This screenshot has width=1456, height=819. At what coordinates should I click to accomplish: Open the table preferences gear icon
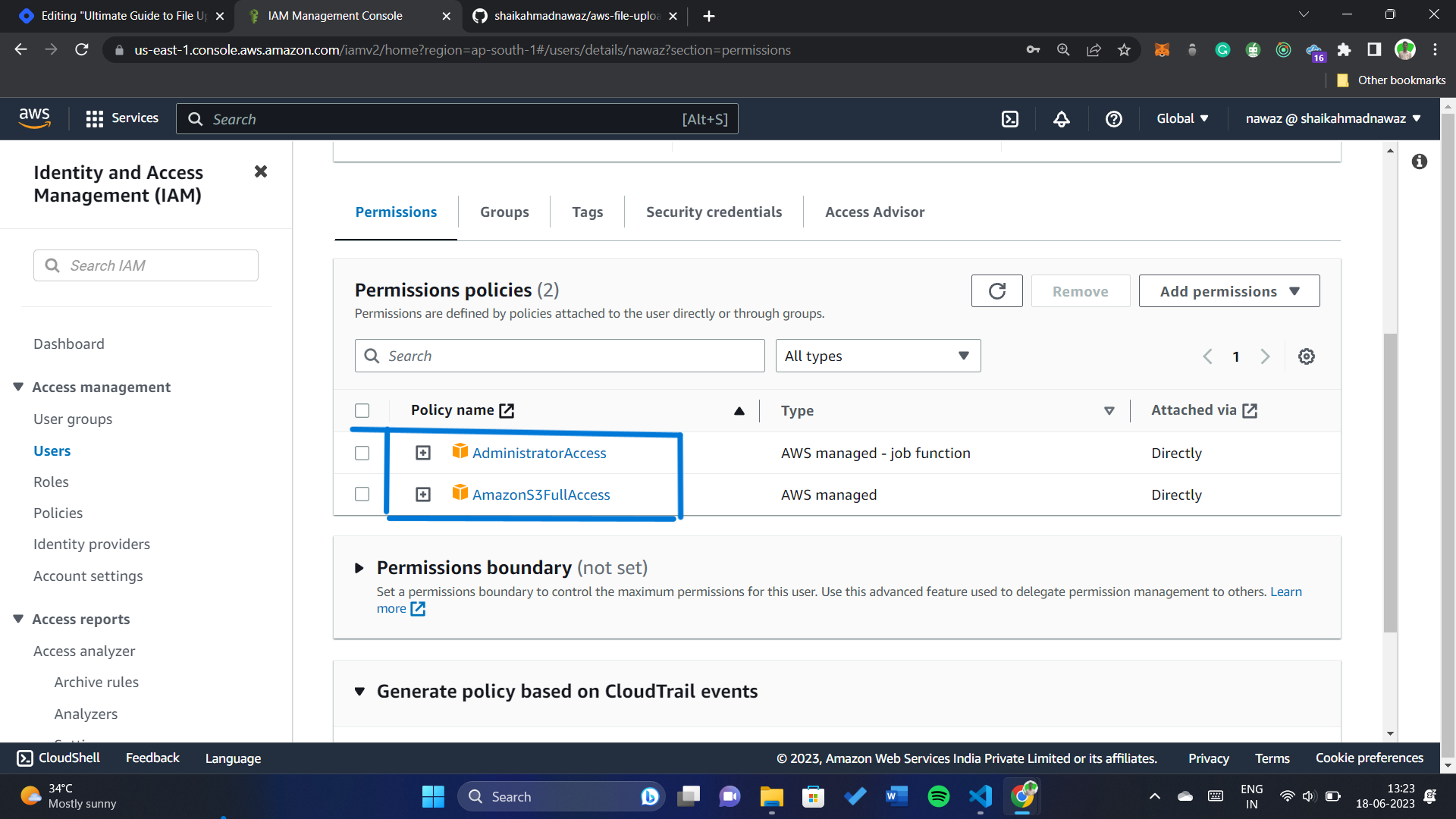1306,356
